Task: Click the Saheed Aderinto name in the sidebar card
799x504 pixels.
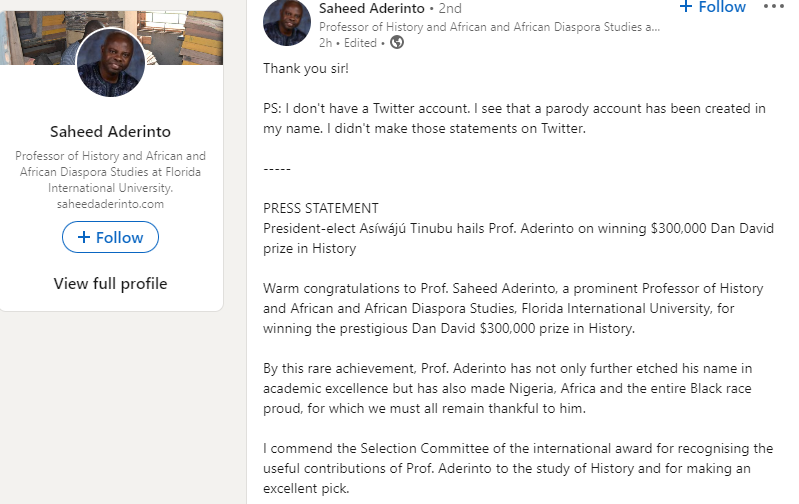Action: click(x=110, y=132)
